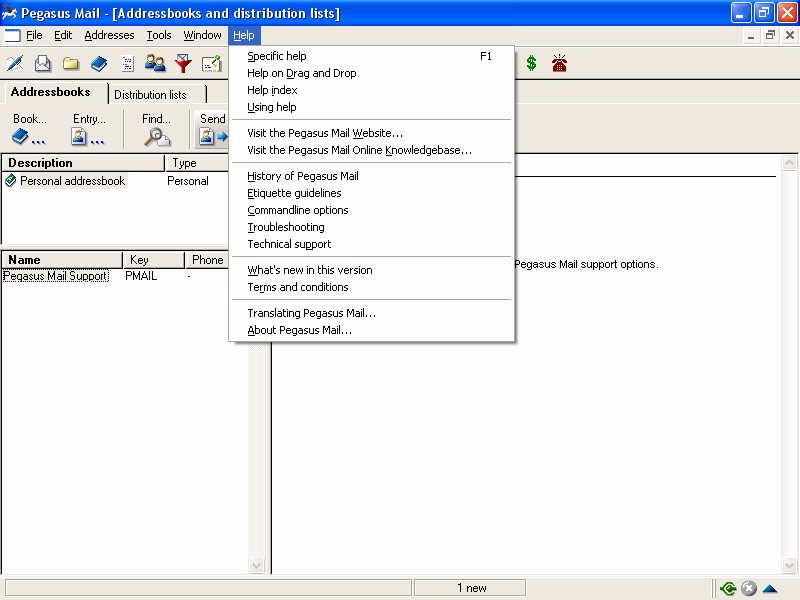
Task: Click the gray round X status icon
Action: point(748,588)
